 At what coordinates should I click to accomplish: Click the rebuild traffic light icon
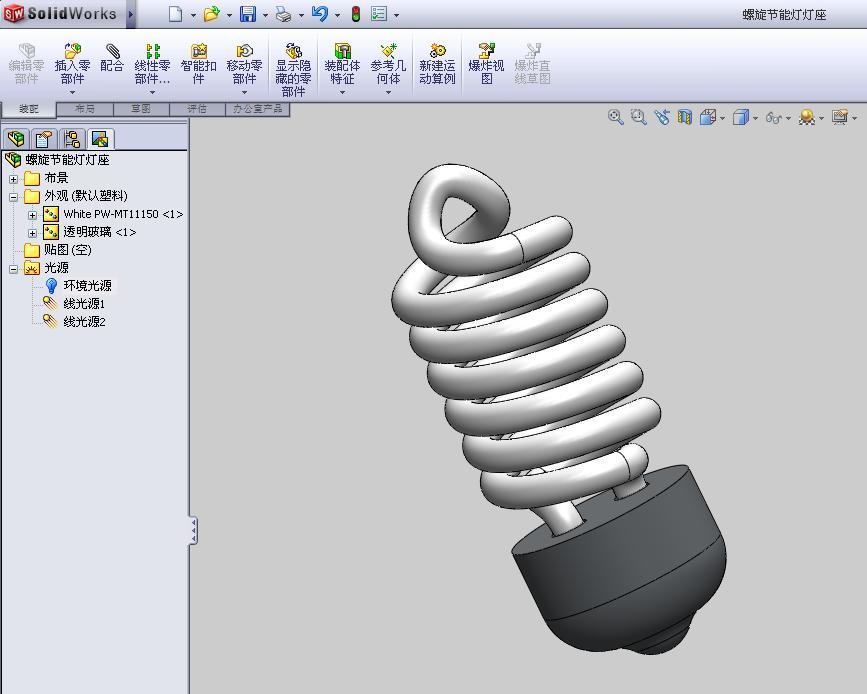click(356, 14)
